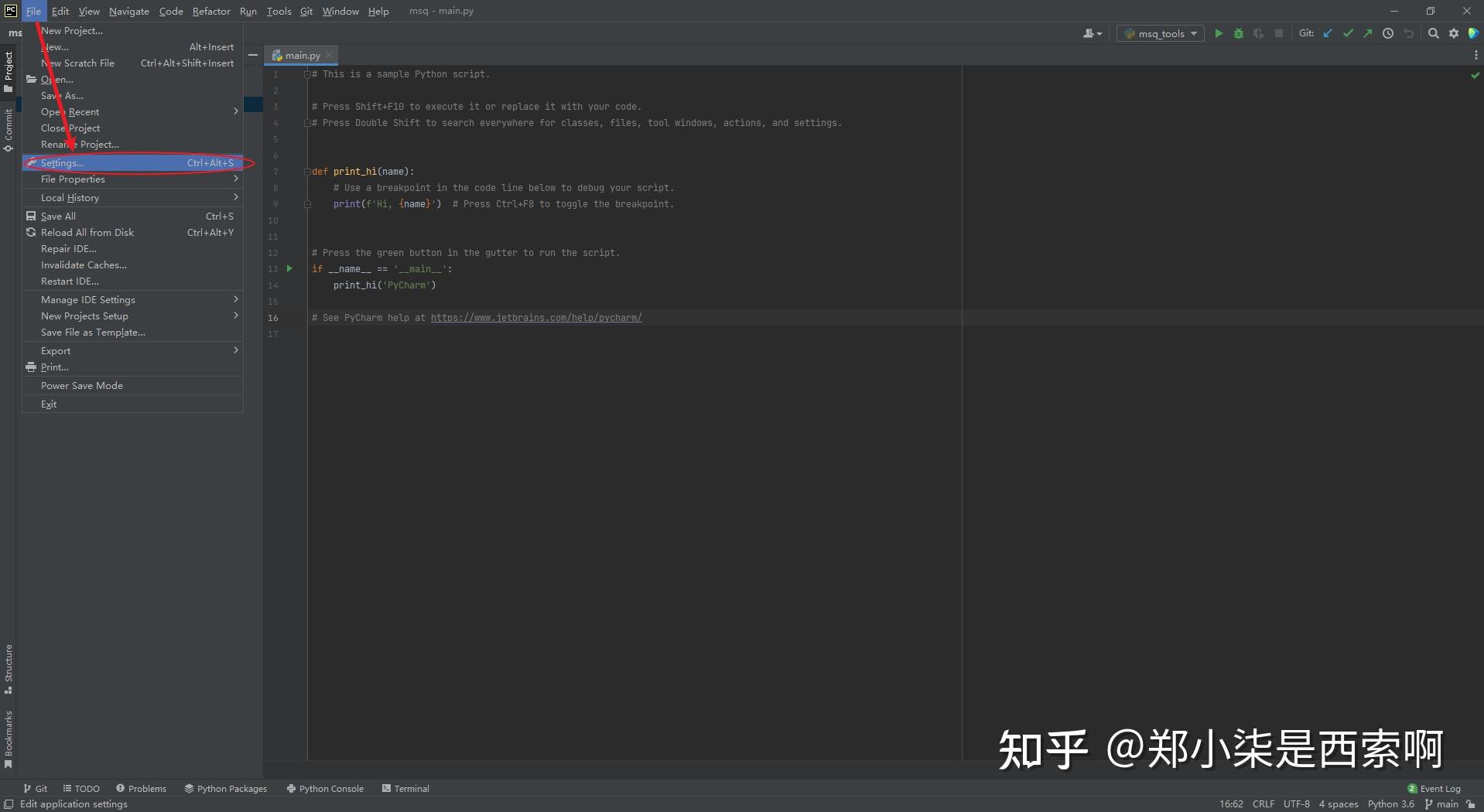Toggle the Structure tool window button
The image size is (1484, 812).
(8, 669)
